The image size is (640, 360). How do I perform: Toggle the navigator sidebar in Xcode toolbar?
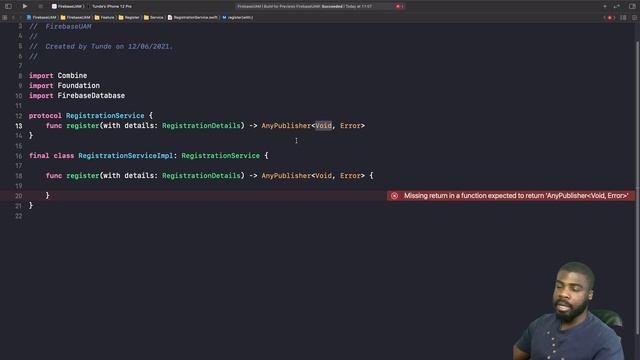pos(8,6)
